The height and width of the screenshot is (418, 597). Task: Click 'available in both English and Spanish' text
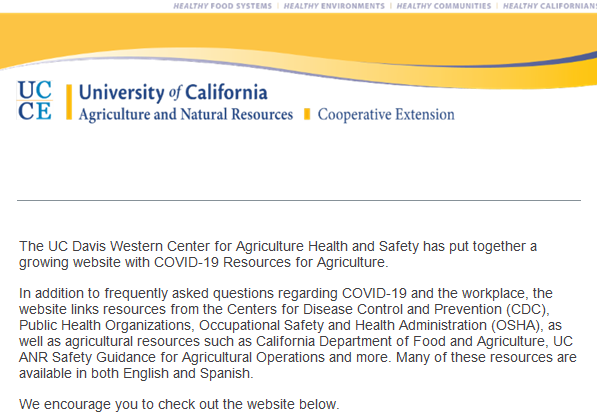coord(136,373)
